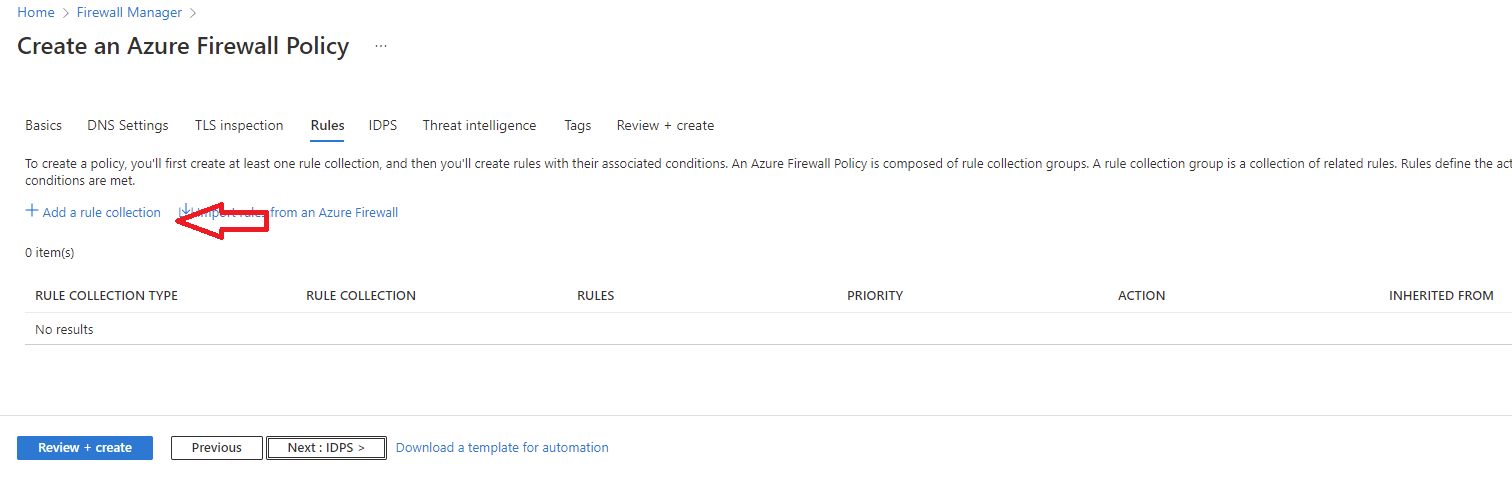1512x483 pixels.
Task: Open the ellipsis menu beside the page title
Action: pos(381,46)
